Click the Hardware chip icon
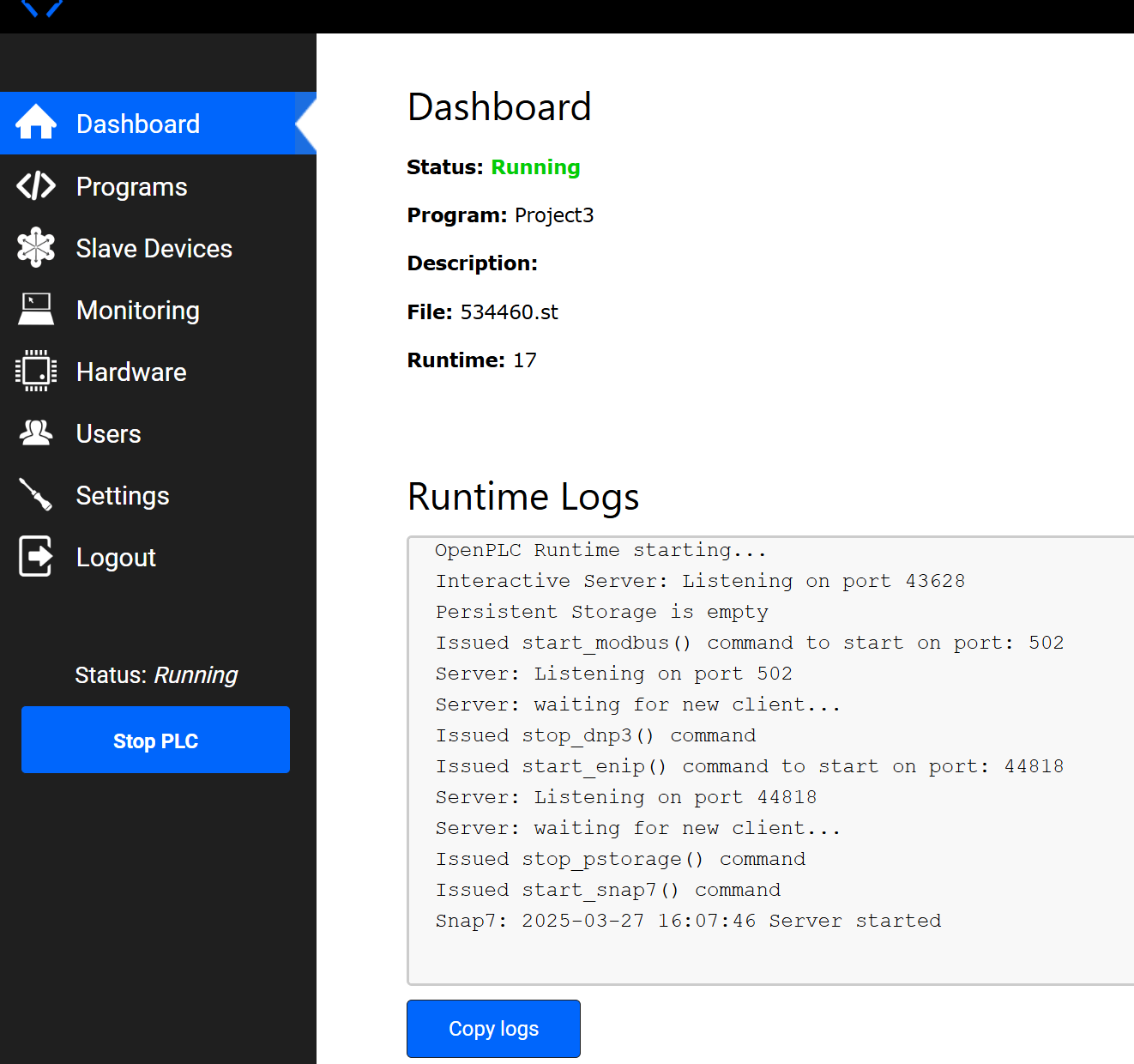 coord(36,371)
